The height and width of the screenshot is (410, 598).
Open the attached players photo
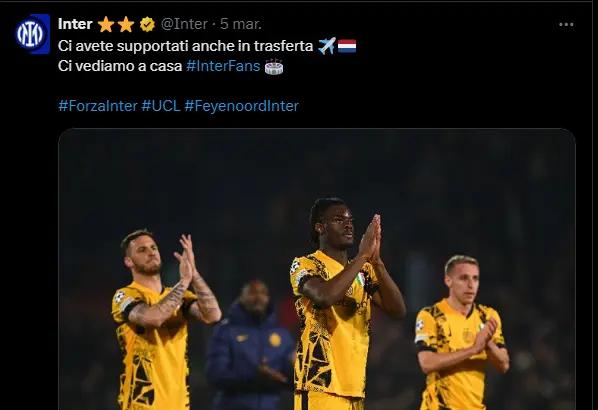click(x=317, y=269)
